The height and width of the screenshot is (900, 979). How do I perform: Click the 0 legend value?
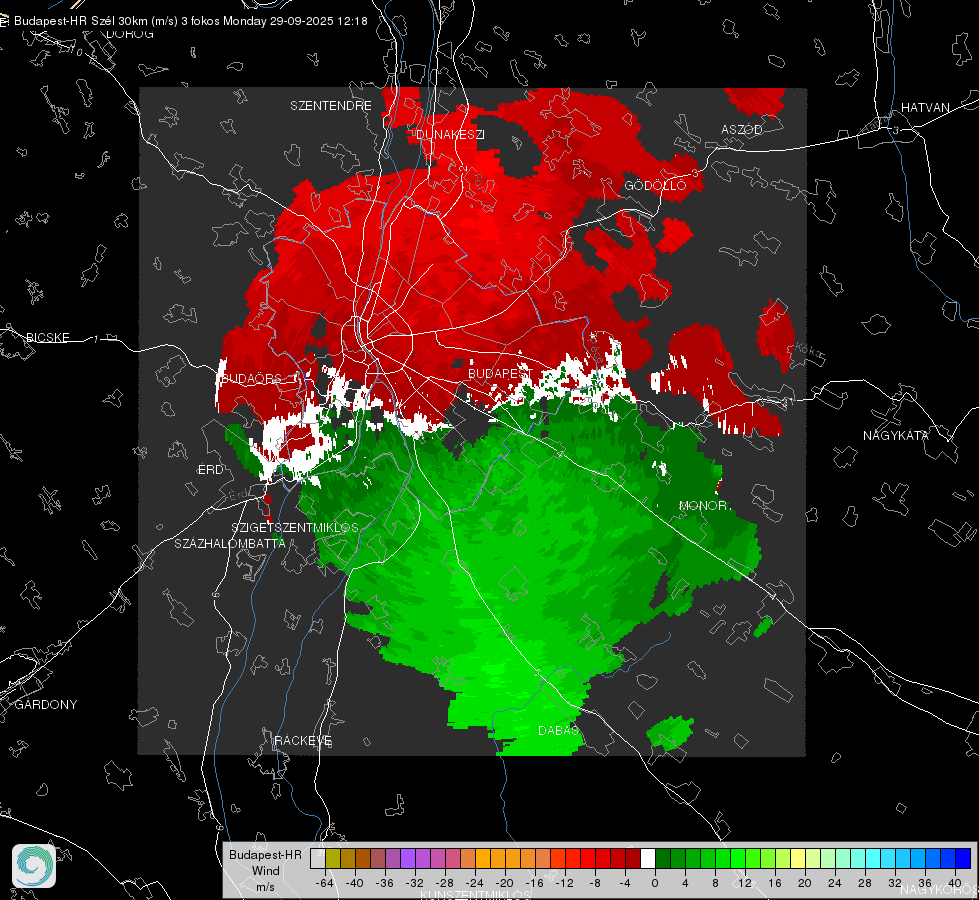pyautogui.click(x=654, y=883)
